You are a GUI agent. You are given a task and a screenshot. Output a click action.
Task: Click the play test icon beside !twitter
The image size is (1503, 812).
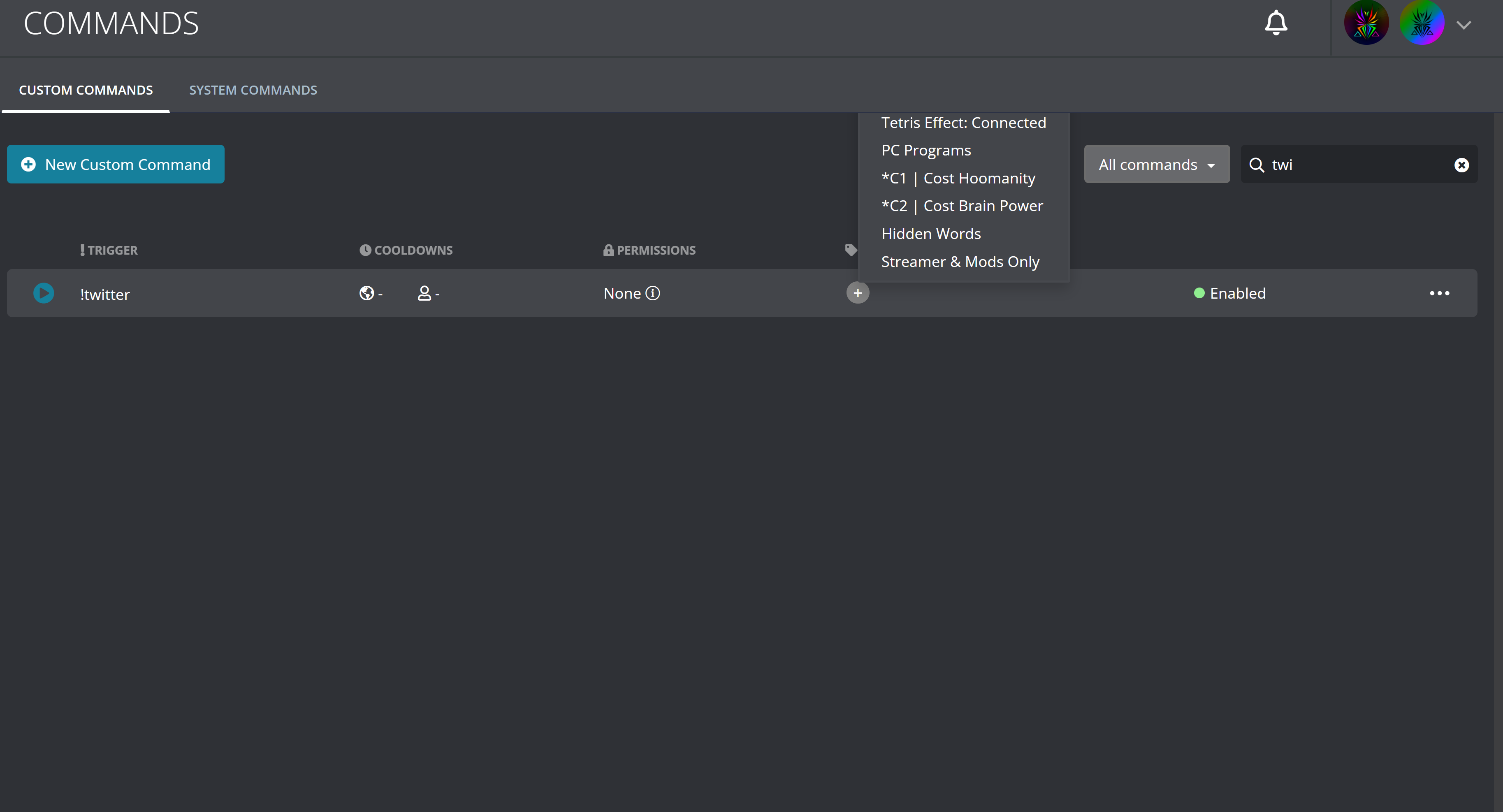click(44, 293)
